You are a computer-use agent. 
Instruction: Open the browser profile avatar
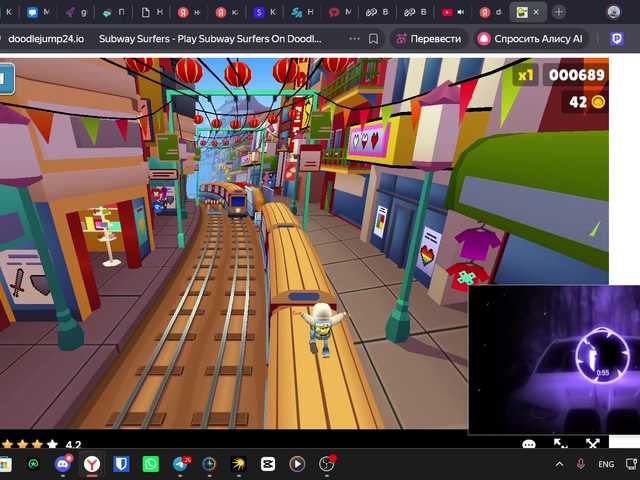(613, 12)
